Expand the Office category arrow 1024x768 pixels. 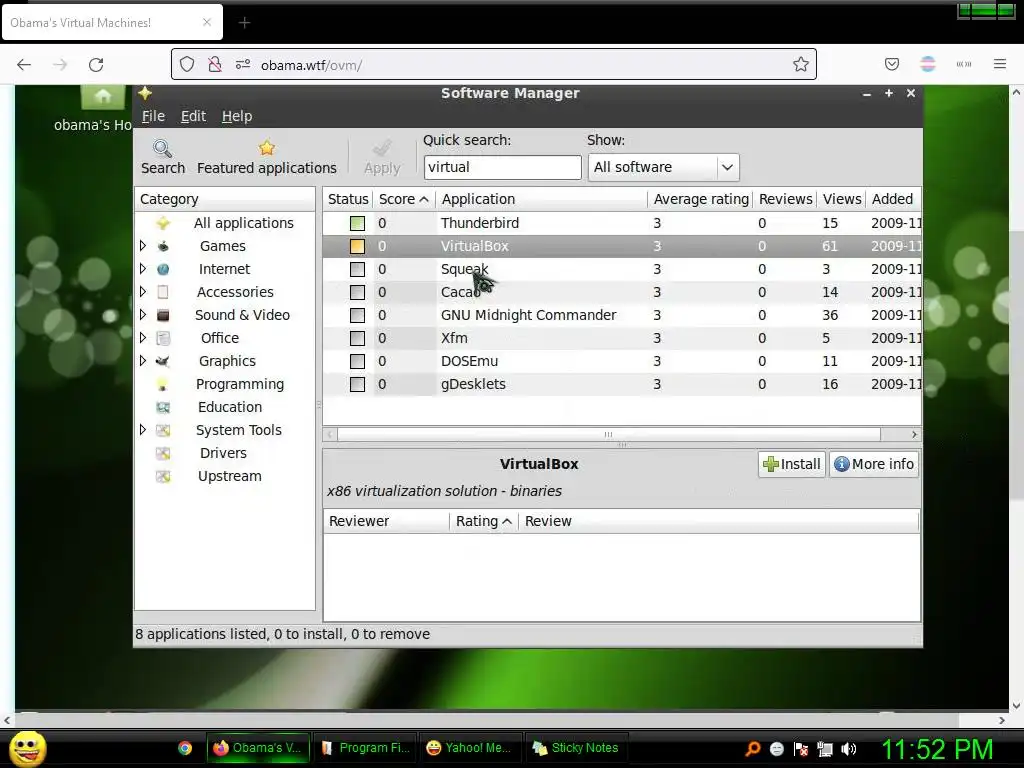[x=143, y=338]
